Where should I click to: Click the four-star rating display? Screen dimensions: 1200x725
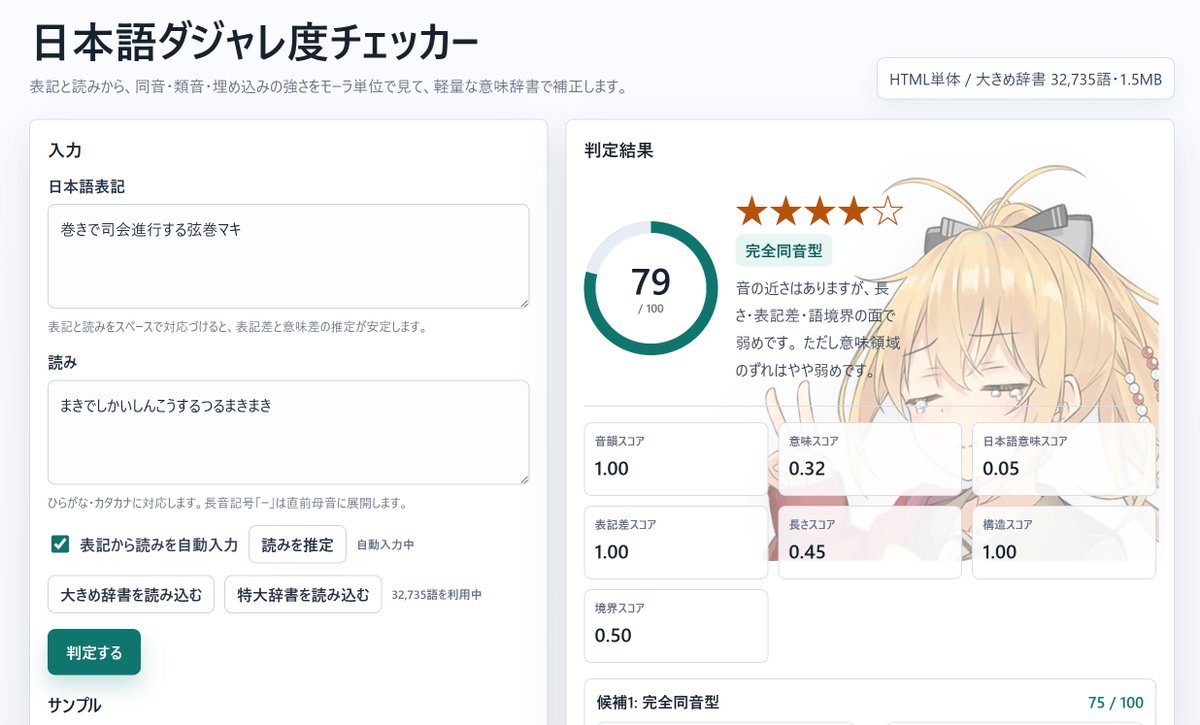(x=819, y=211)
